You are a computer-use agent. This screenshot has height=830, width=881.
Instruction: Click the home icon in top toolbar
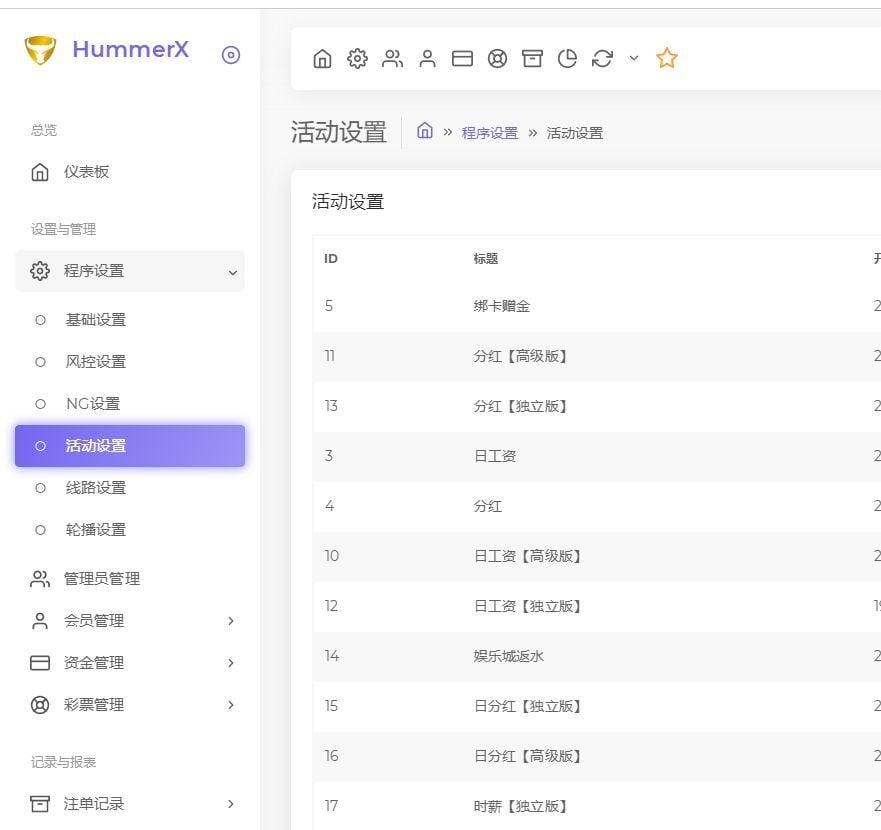[322, 59]
